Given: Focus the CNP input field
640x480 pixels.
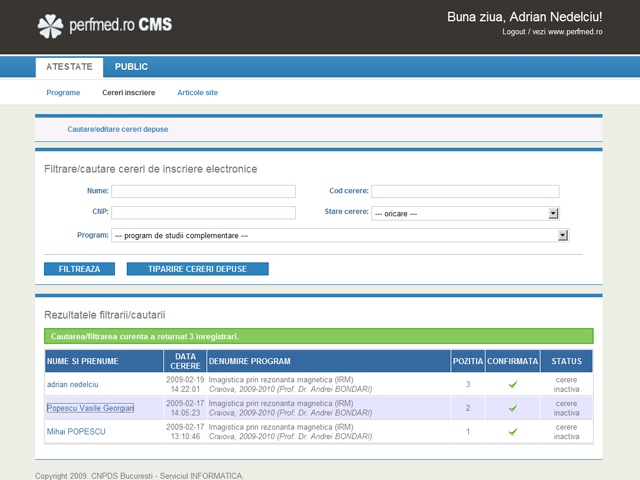Looking at the screenshot, I should click(x=203, y=213).
